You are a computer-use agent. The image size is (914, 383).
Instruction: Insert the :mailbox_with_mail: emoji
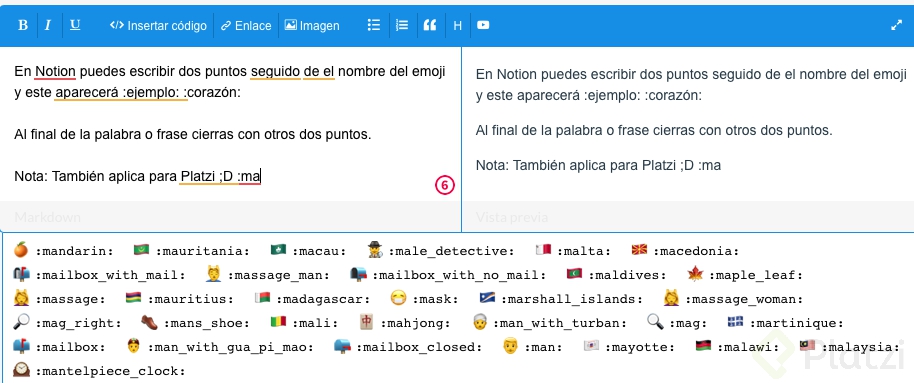point(99,275)
